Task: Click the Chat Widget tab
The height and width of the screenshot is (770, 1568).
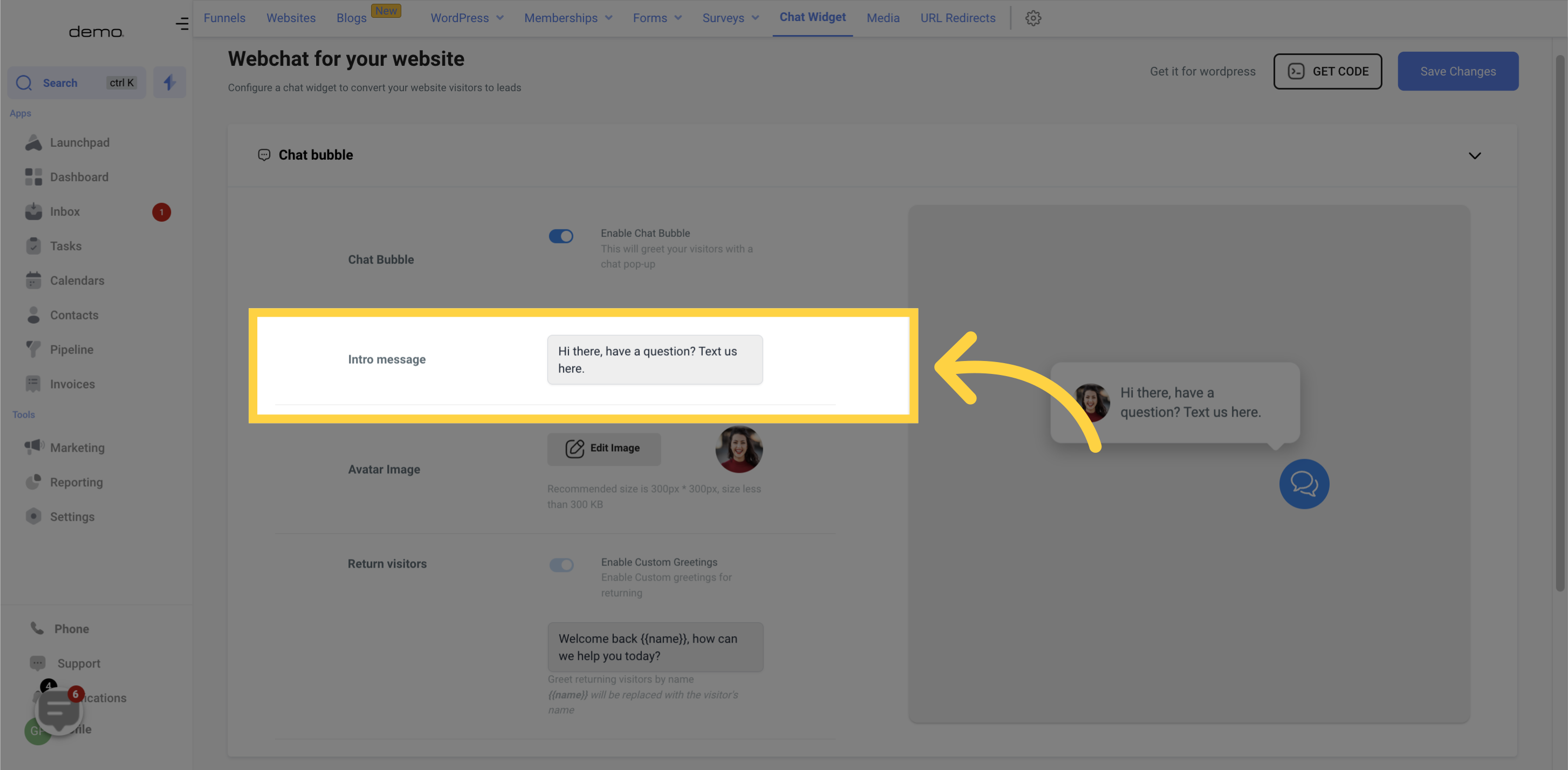Action: [812, 18]
